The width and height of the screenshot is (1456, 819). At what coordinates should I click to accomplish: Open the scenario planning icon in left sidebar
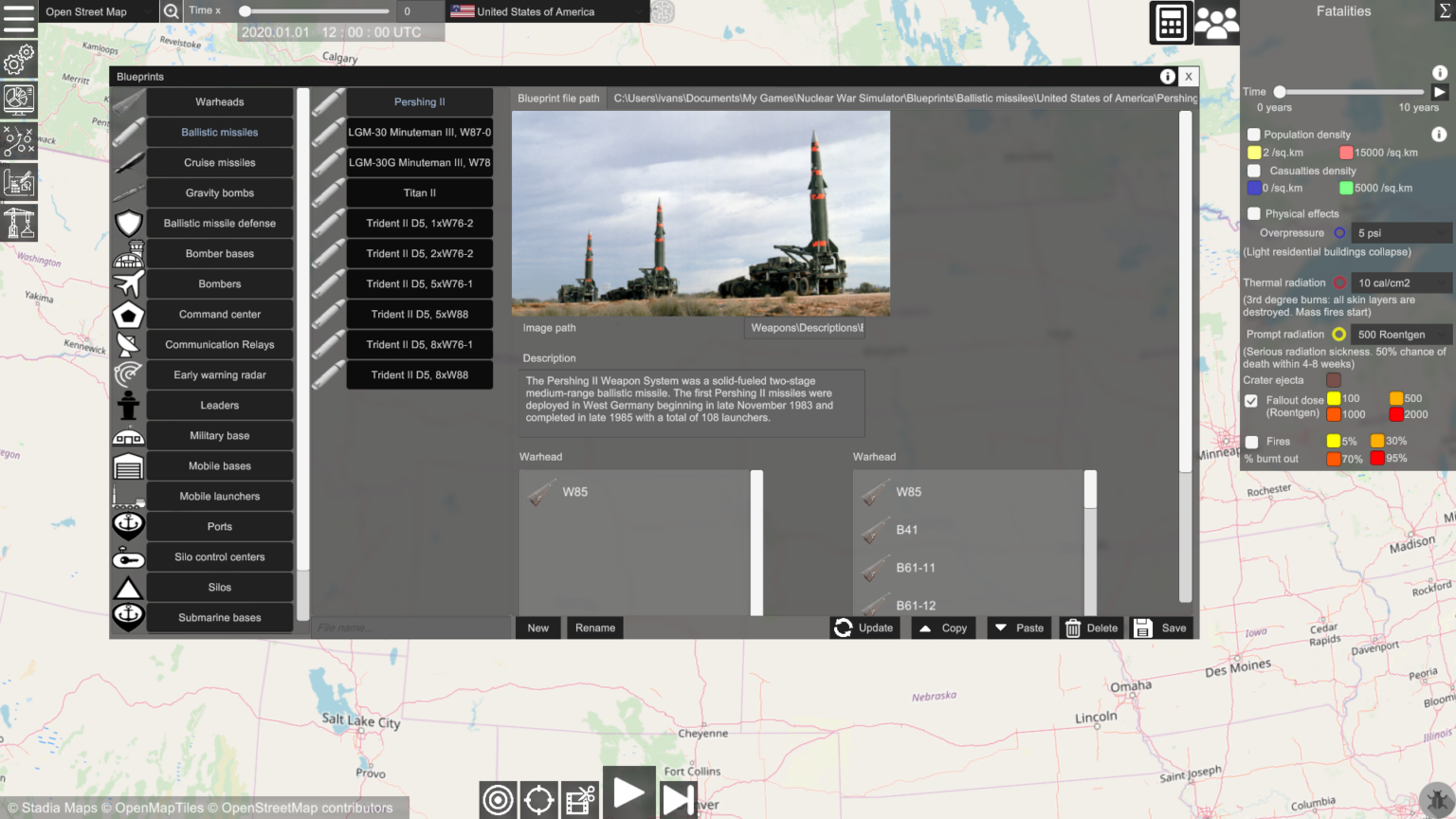click(19, 141)
